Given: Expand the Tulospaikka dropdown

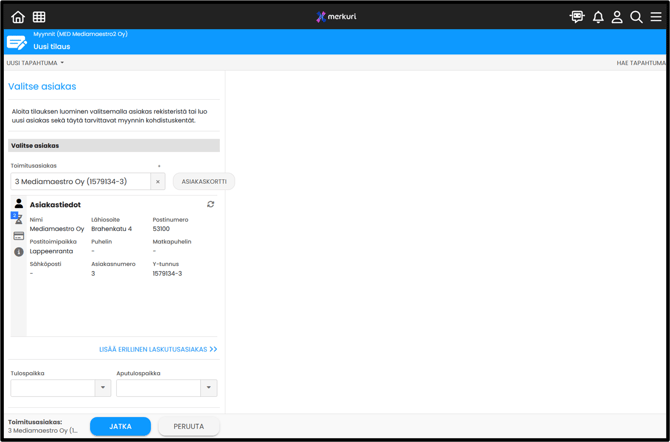Looking at the screenshot, I should [102, 388].
